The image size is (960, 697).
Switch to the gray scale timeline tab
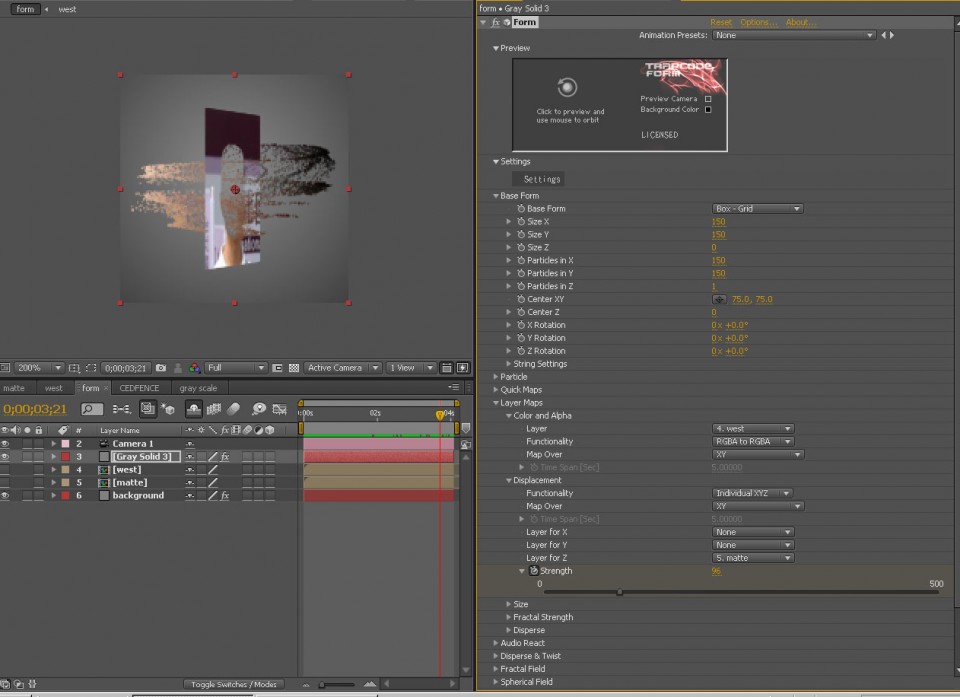click(198, 388)
